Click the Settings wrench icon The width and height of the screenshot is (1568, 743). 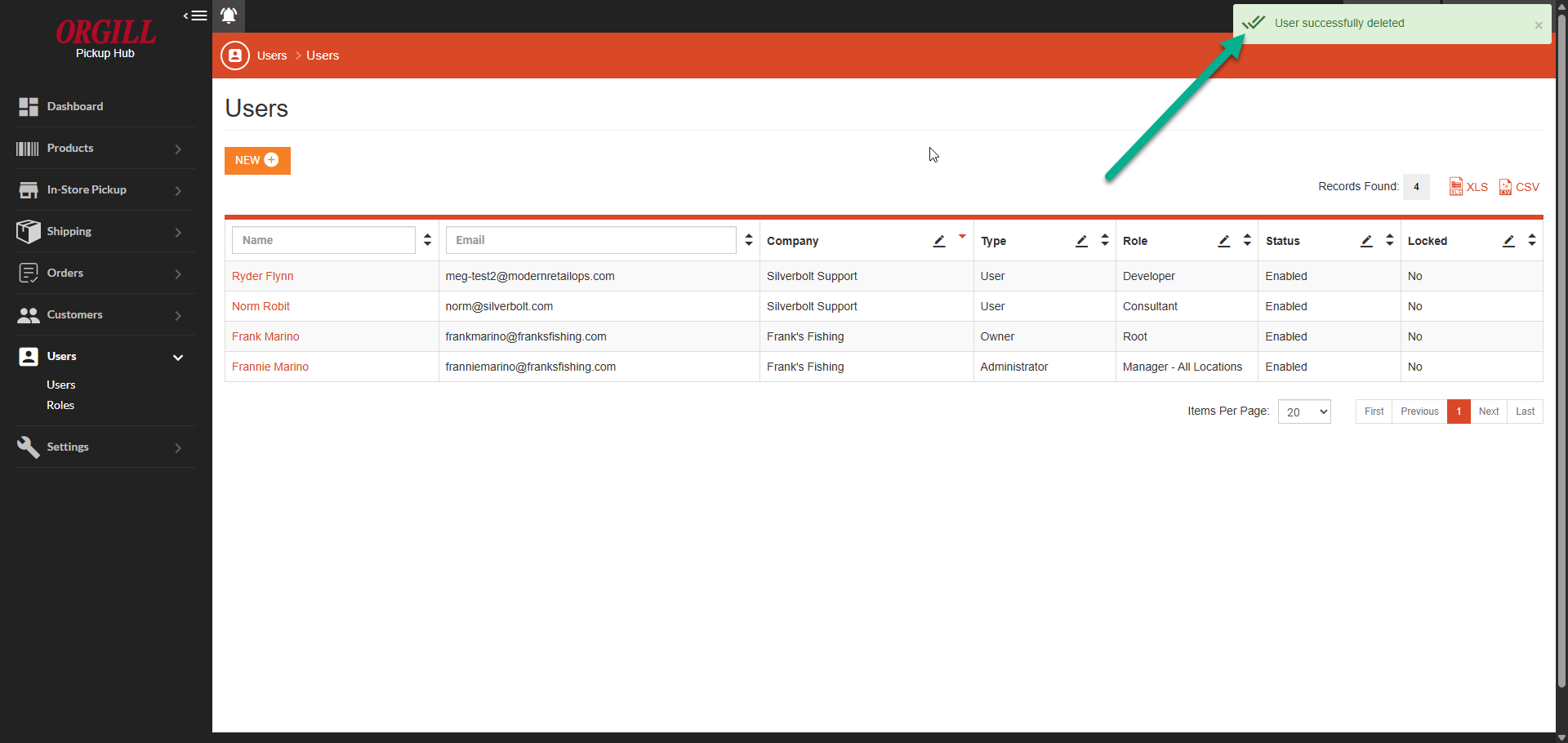point(29,447)
